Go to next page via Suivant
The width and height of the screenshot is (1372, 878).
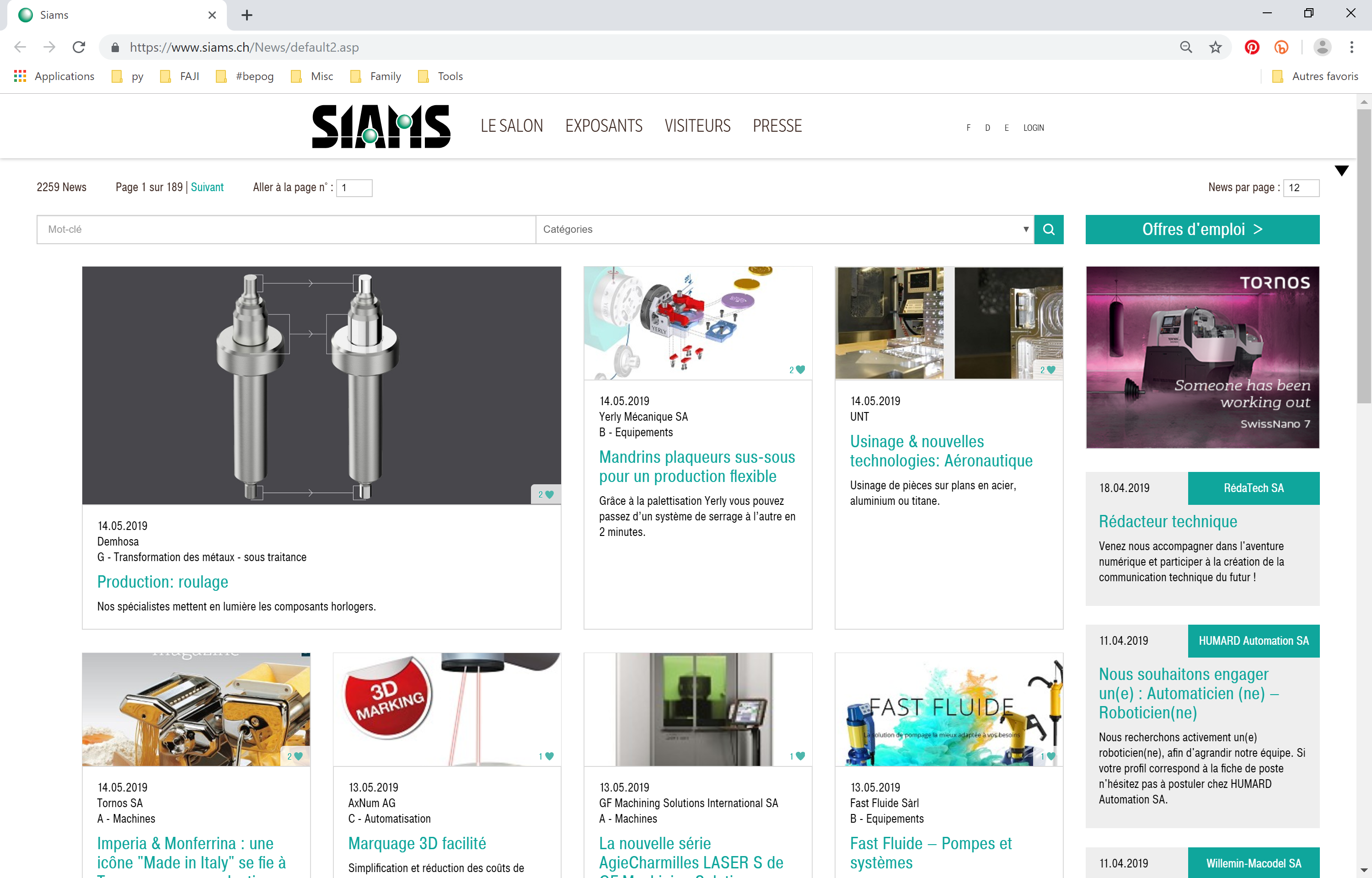207,187
